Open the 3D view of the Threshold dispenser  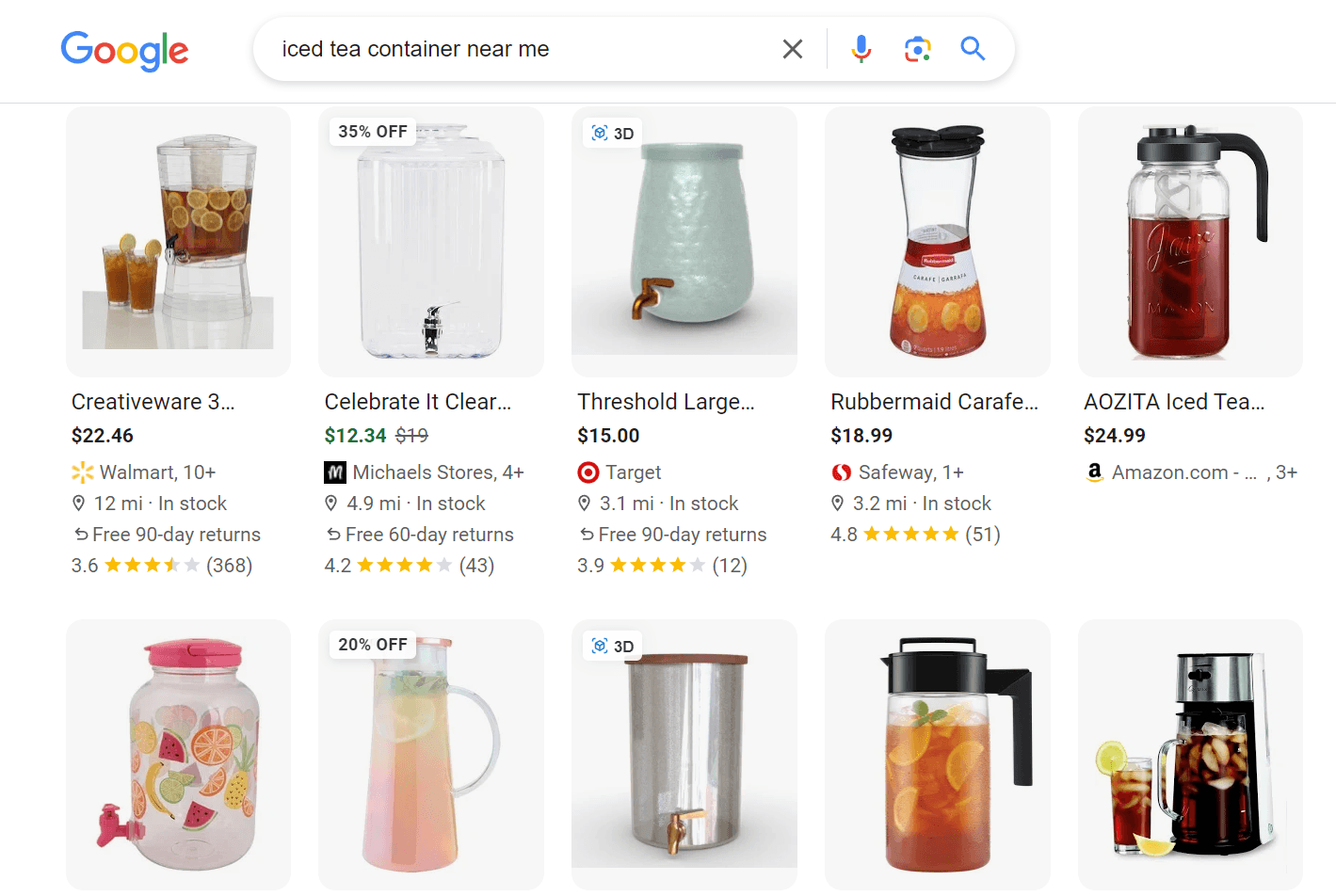click(612, 133)
